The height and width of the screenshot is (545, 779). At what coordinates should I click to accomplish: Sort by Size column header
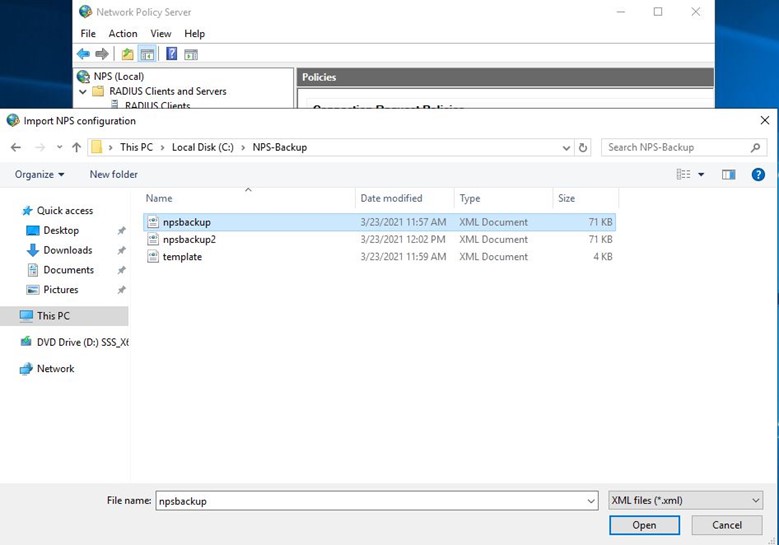(586, 198)
